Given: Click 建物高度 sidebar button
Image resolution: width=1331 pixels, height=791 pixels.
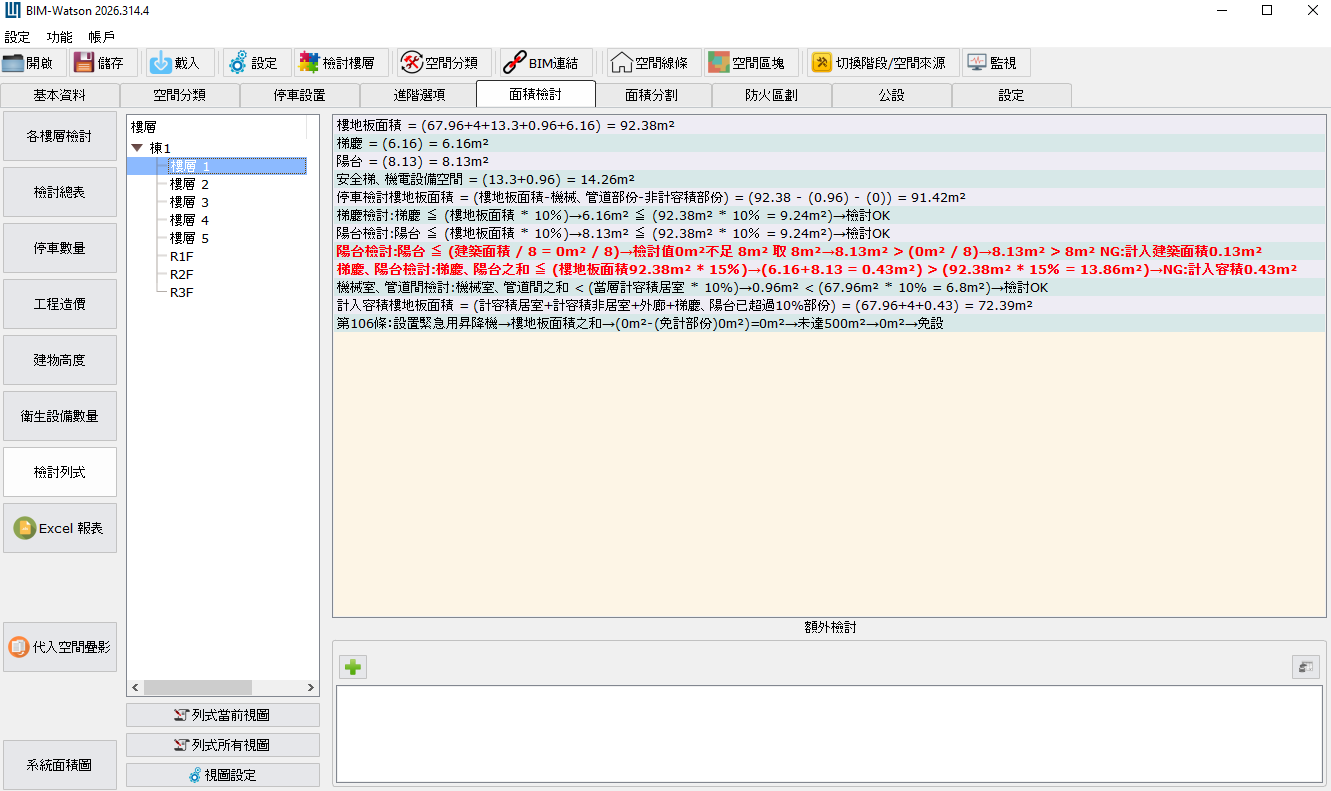Looking at the screenshot, I should point(60,360).
